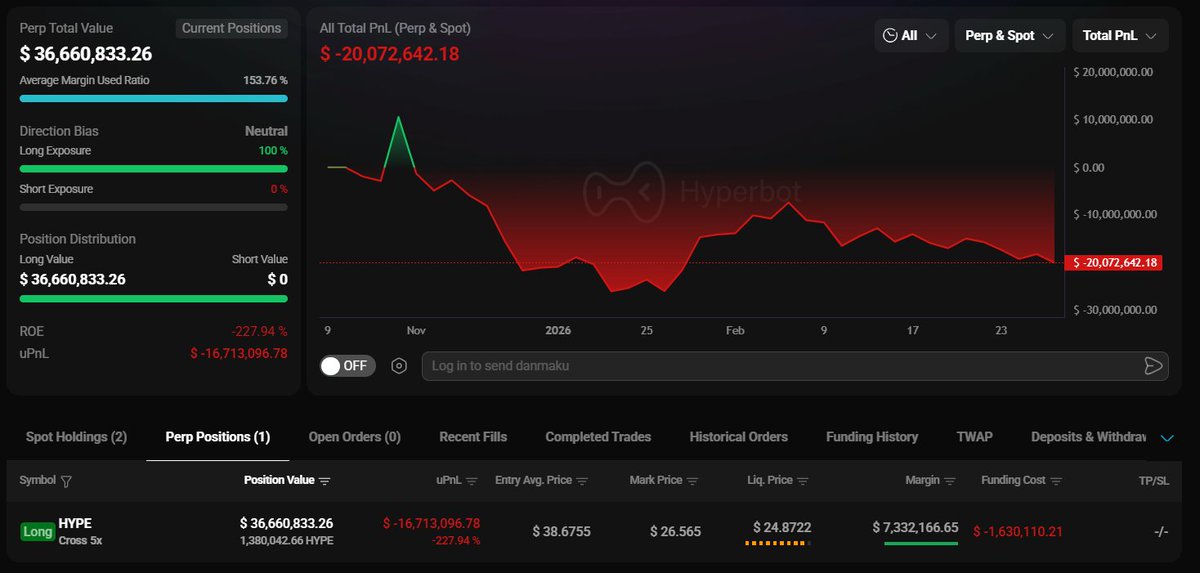1200x573 pixels.
Task: Open the Perp & Spot dropdown
Action: pyautogui.click(x=1009, y=35)
